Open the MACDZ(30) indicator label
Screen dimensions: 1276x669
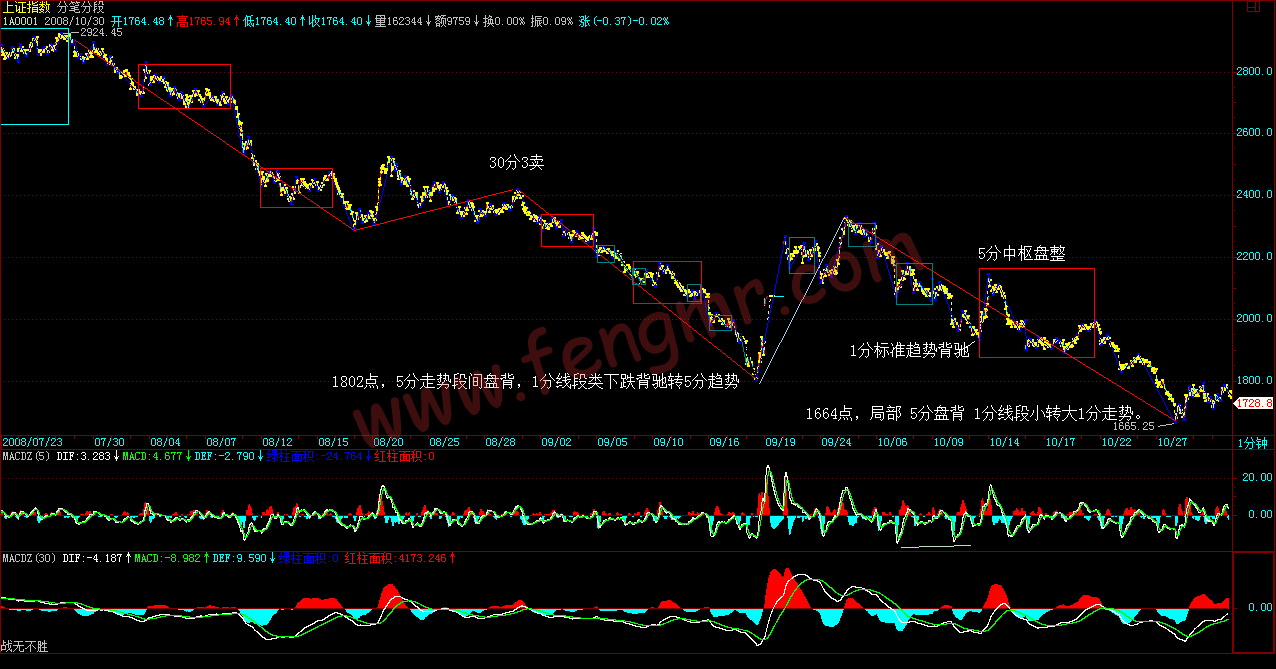[27, 558]
